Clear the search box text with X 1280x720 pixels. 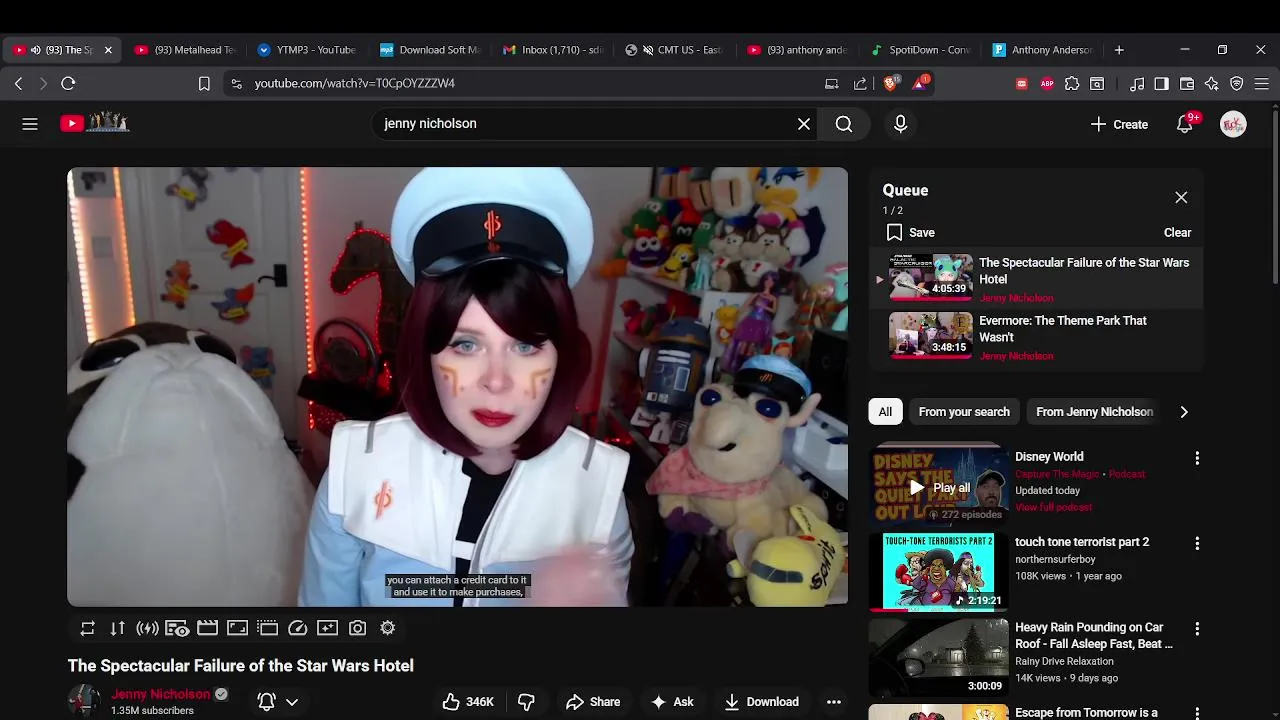(804, 124)
